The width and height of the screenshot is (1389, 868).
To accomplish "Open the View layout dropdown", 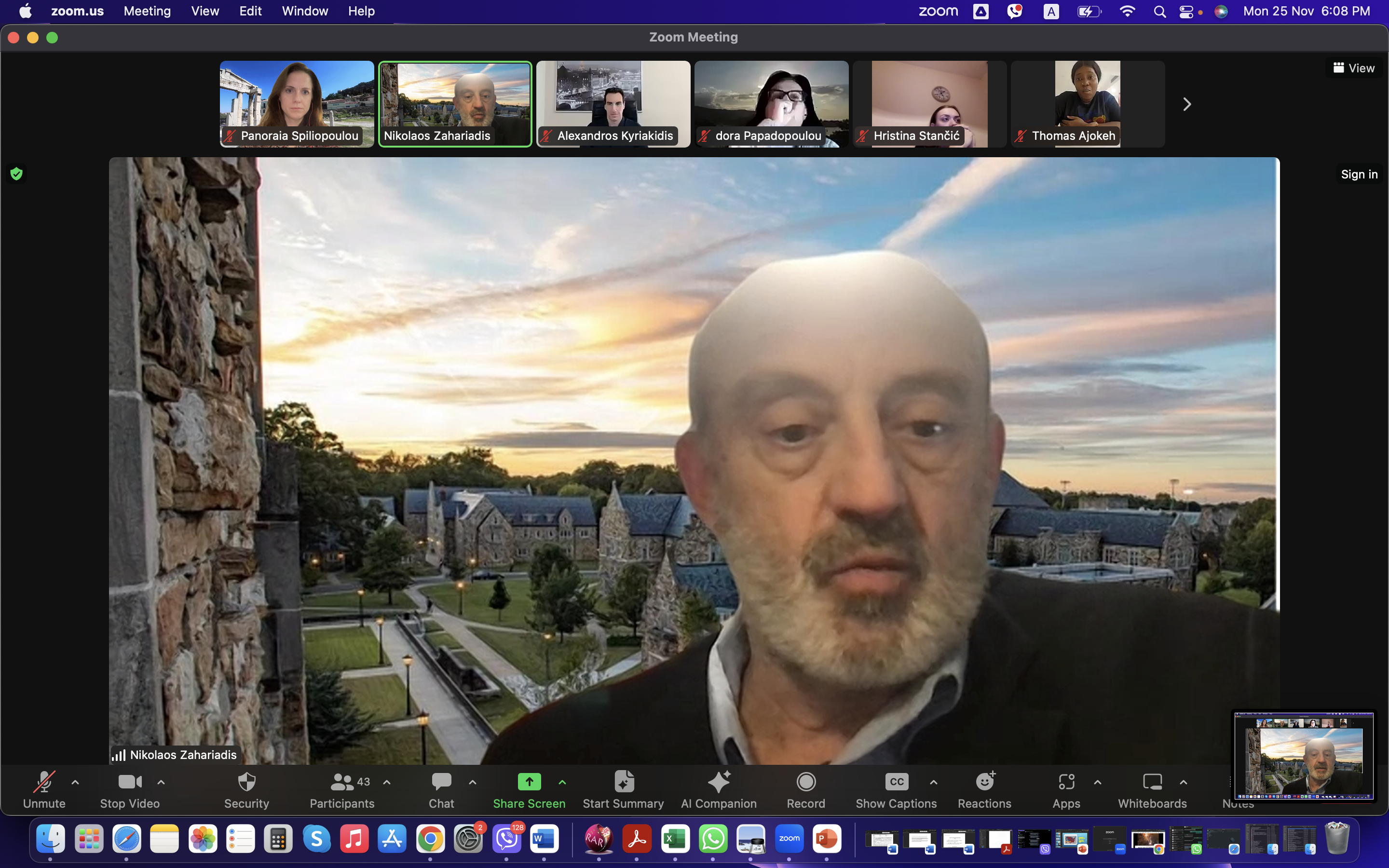I will point(1353,68).
